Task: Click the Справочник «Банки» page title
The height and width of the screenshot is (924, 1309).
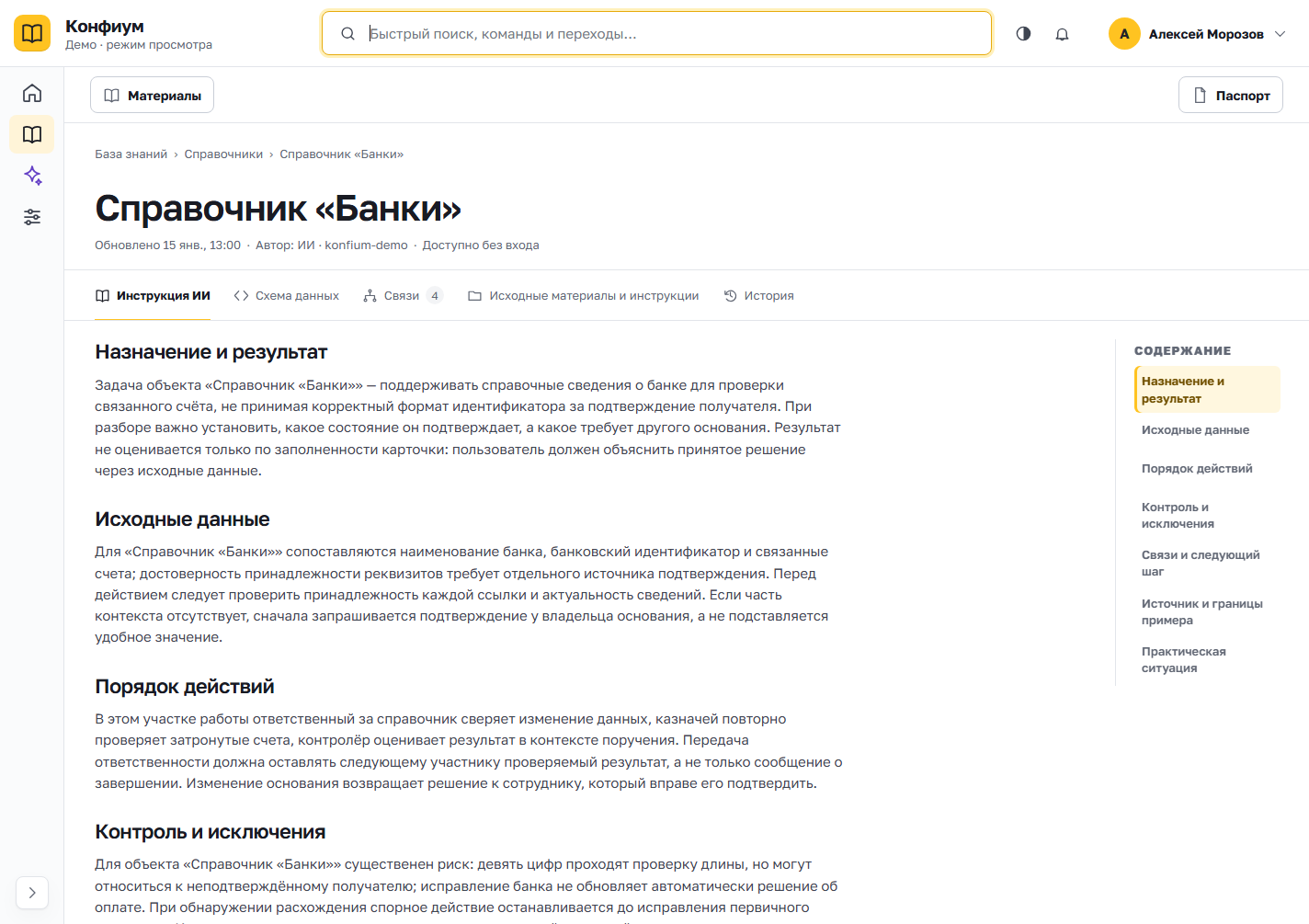Action: click(278, 209)
